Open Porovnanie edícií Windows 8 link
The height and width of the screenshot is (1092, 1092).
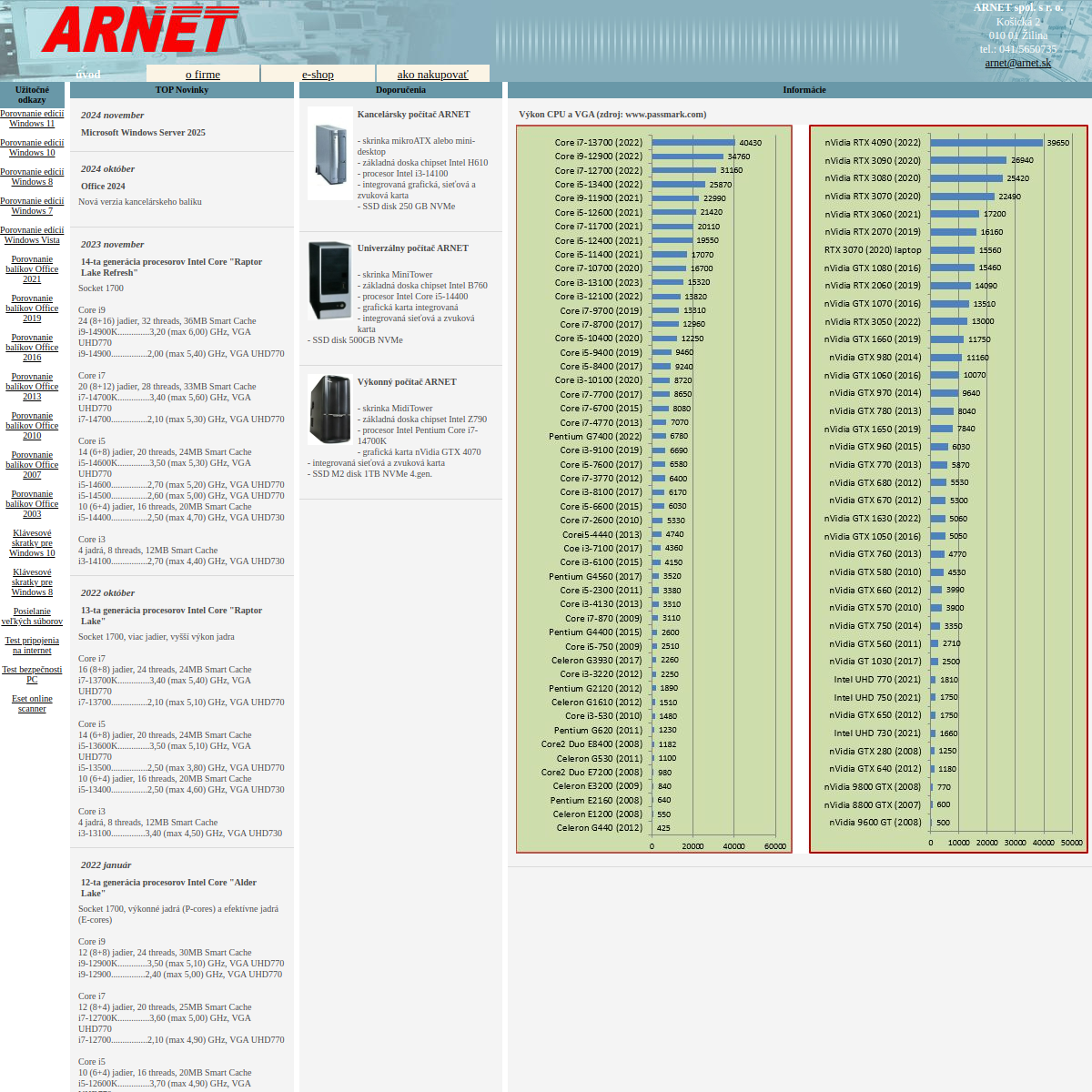[32, 177]
